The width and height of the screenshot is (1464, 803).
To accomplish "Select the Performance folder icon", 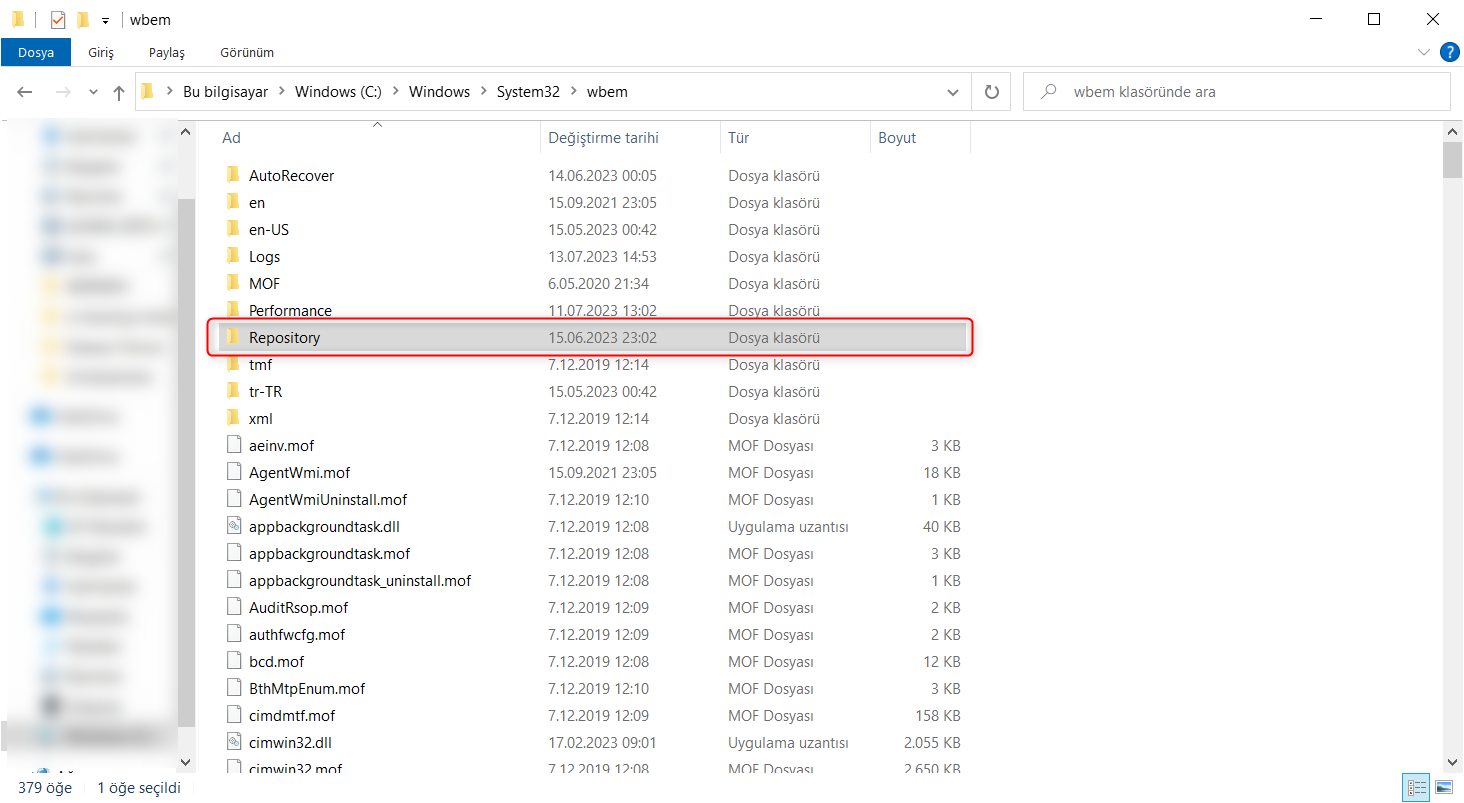I will [233, 310].
